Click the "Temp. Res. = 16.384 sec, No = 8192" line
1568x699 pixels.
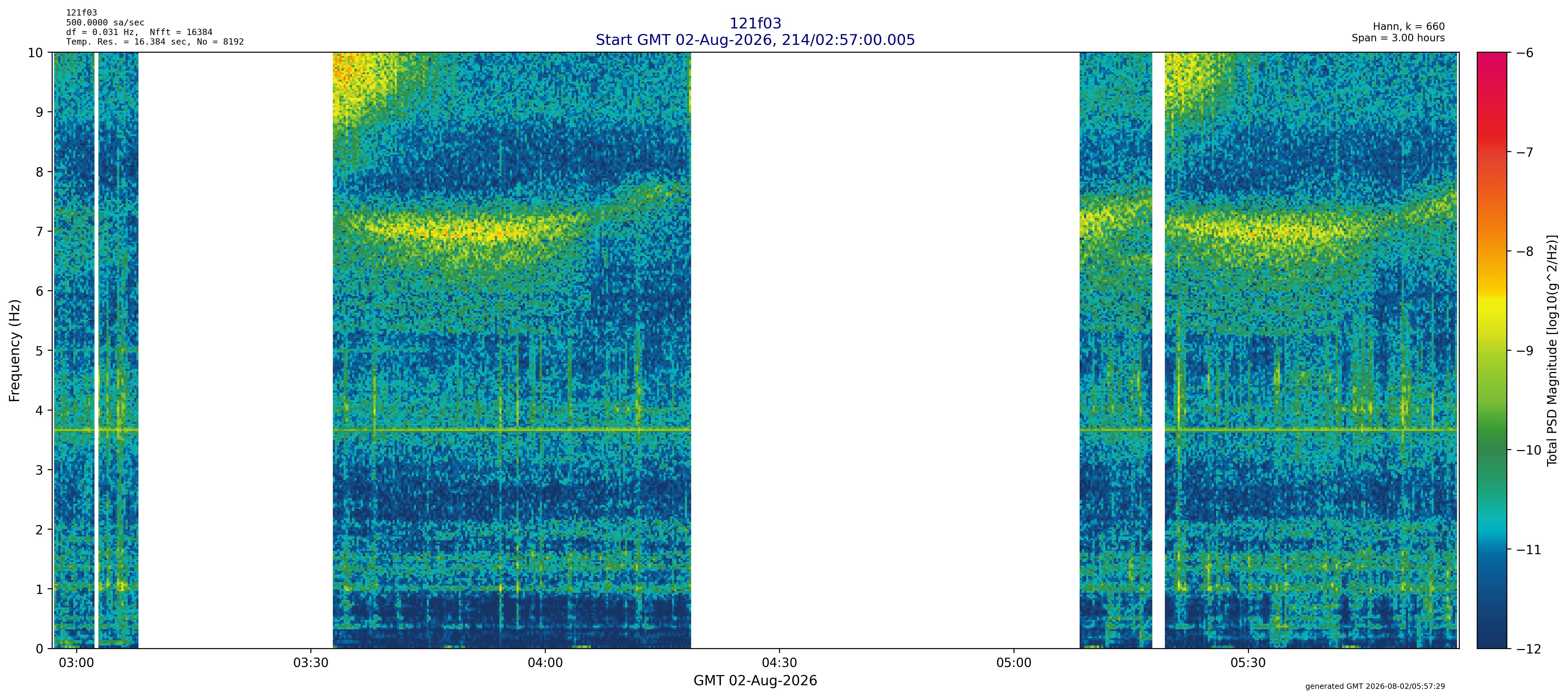[155, 42]
